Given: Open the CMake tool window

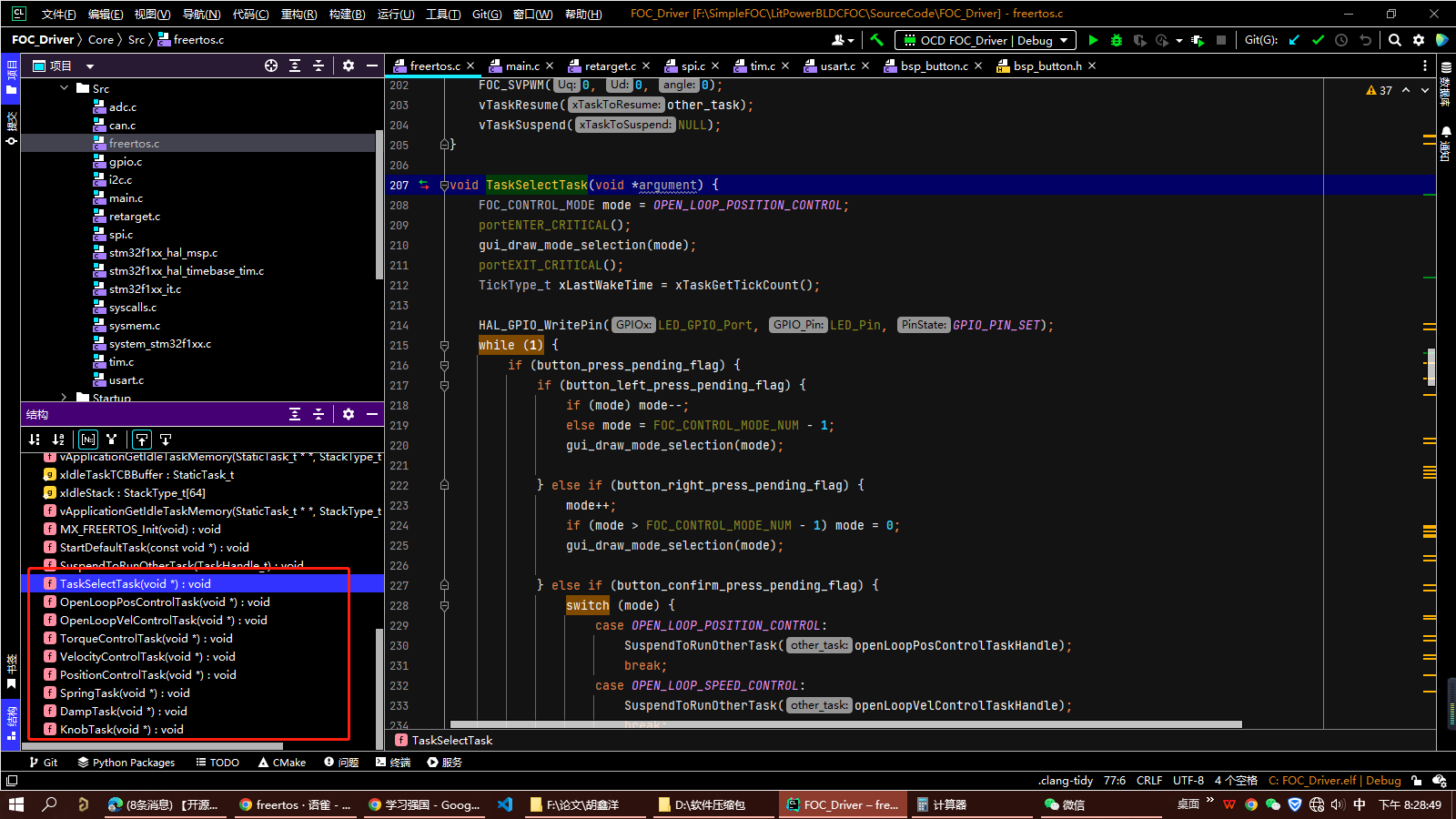Looking at the screenshot, I should (282, 763).
